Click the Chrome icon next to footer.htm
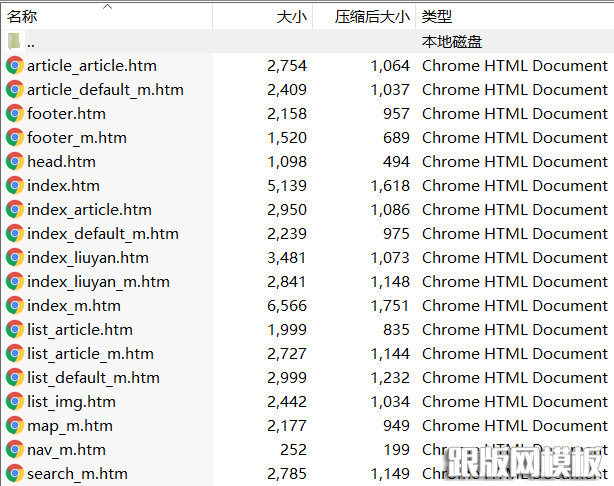The height and width of the screenshot is (486, 614). pos(14,114)
